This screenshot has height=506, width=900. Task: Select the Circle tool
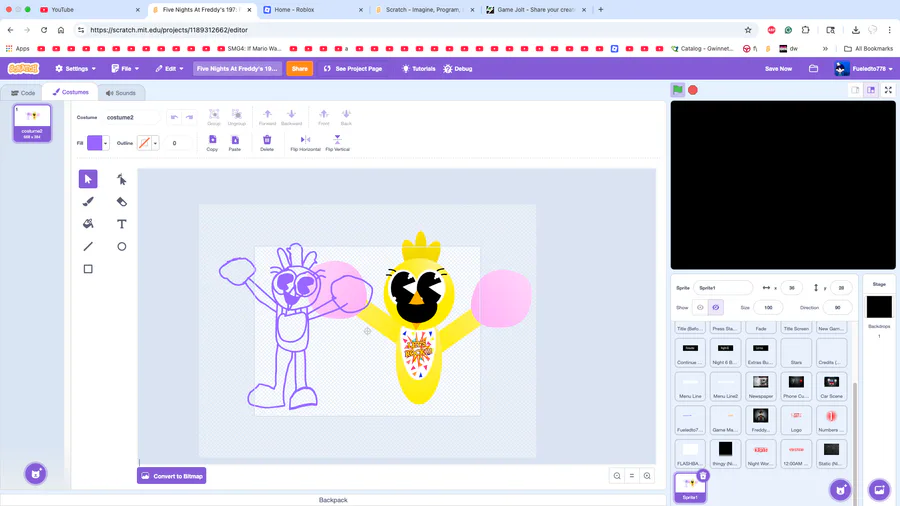pyautogui.click(x=122, y=246)
